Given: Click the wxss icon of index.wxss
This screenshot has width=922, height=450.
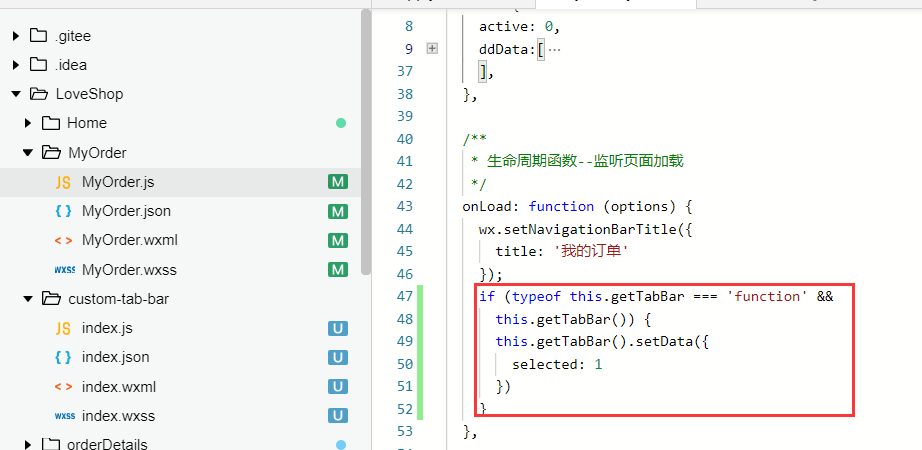Looking at the screenshot, I should click(64, 416).
